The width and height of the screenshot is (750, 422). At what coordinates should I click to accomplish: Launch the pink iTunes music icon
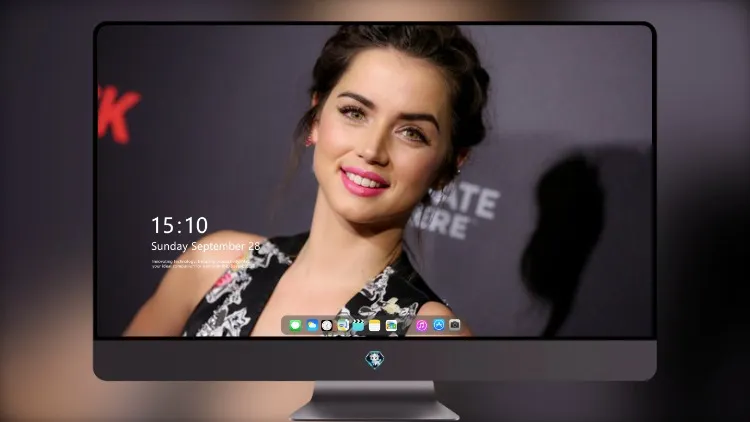tap(421, 325)
